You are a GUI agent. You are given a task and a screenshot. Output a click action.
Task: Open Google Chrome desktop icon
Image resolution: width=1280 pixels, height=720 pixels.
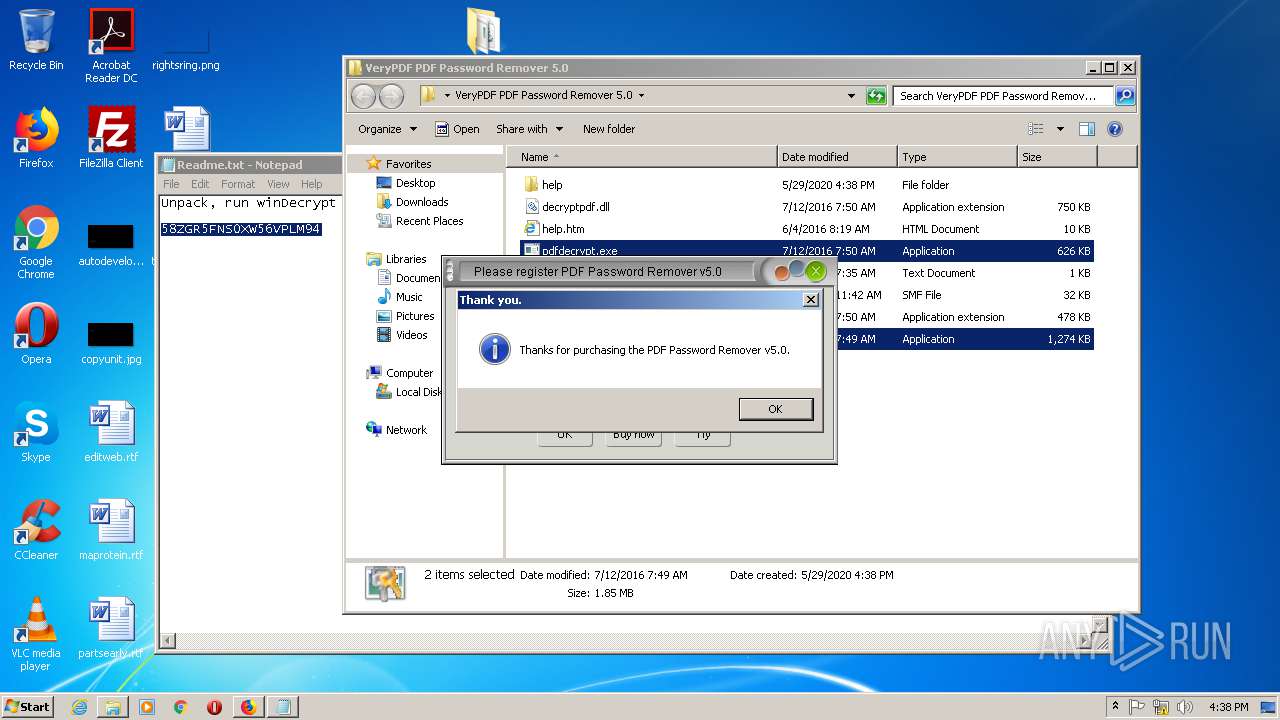[x=36, y=243]
